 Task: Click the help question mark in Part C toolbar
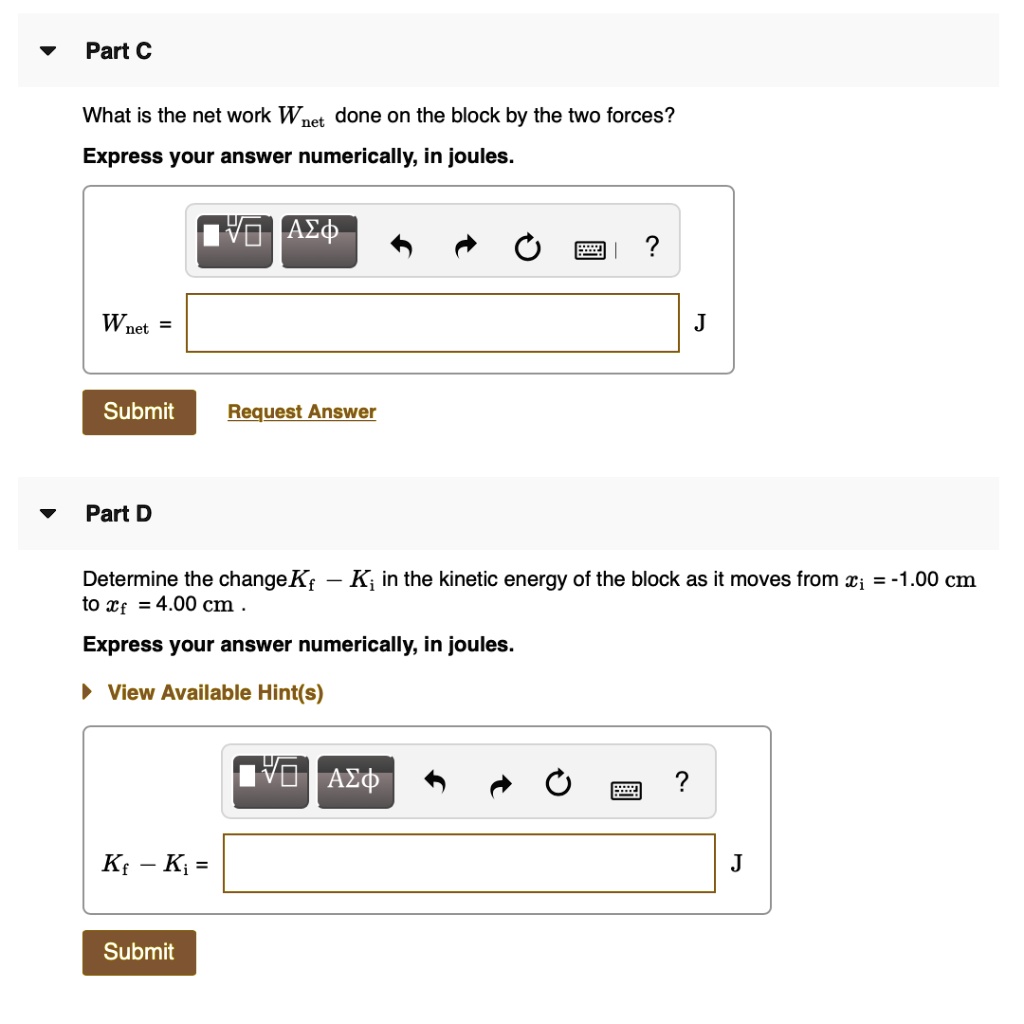tap(652, 246)
